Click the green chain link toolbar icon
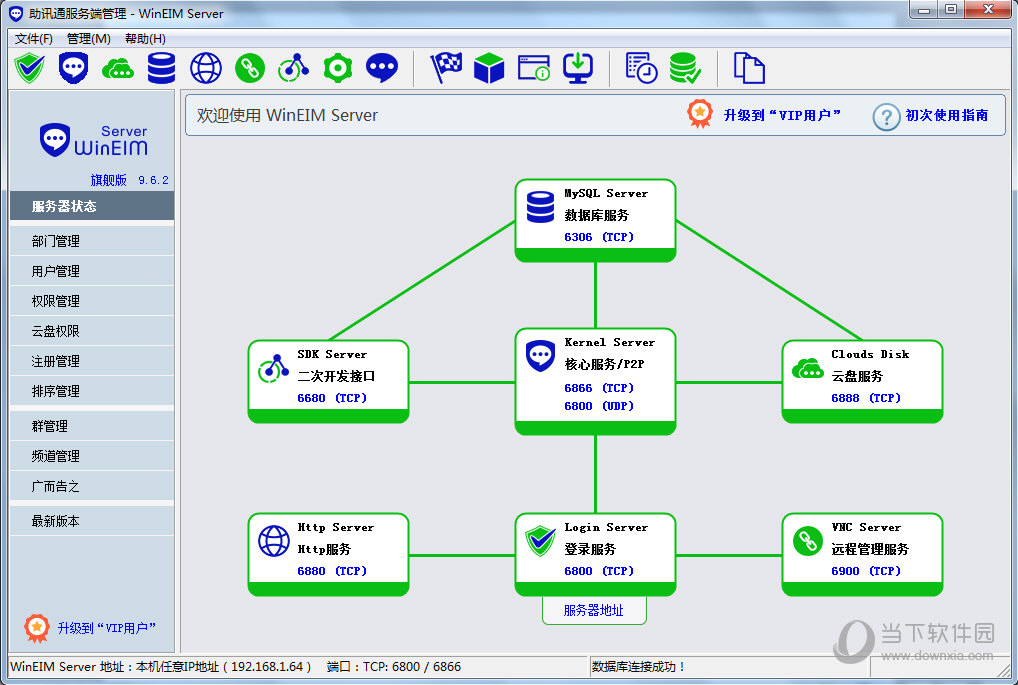This screenshot has width=1018, height=685. [x=250, y=68]
